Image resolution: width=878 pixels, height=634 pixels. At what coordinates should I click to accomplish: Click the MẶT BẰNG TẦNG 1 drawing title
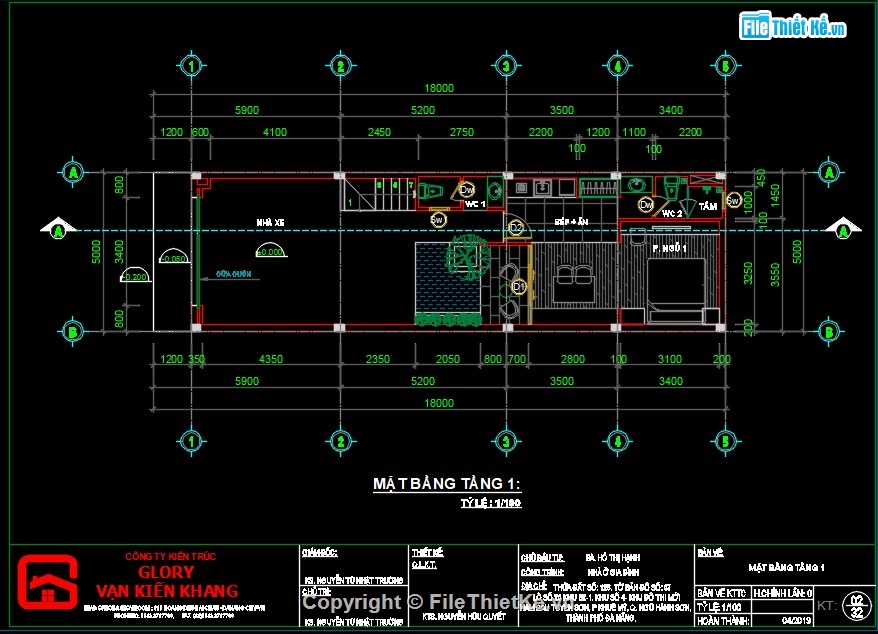tap(447, 484)
